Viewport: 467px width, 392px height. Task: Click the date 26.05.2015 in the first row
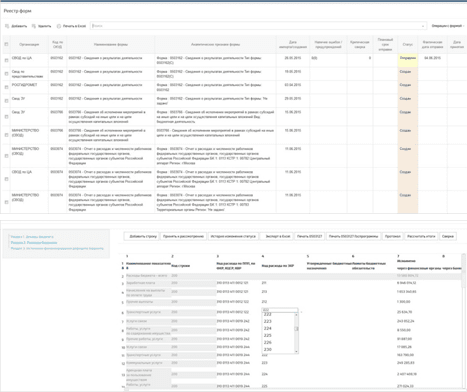click(x=293, y=58)
